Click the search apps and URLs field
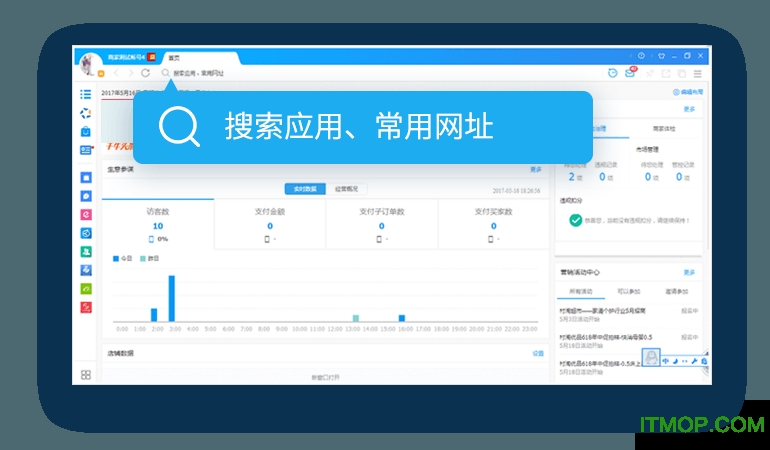Screen dimensions: 770x450 pyautogui.click(x=200, y=73)
